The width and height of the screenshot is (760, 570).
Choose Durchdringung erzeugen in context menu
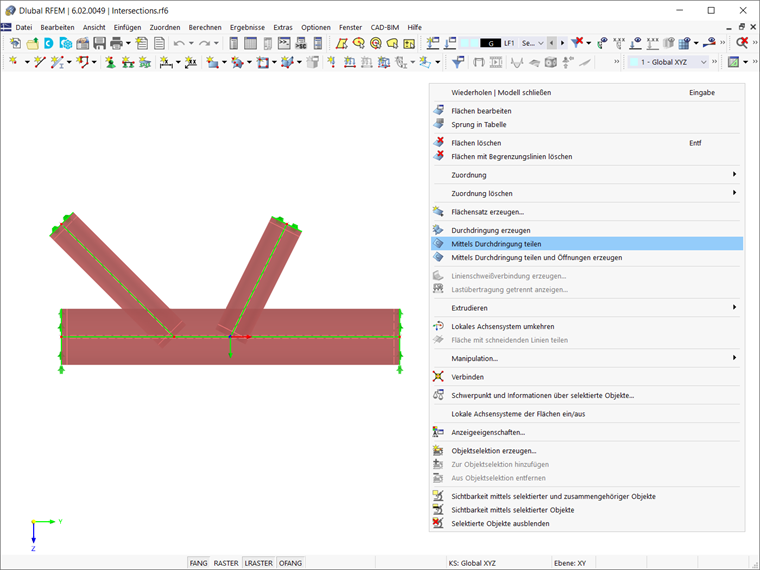587,230
